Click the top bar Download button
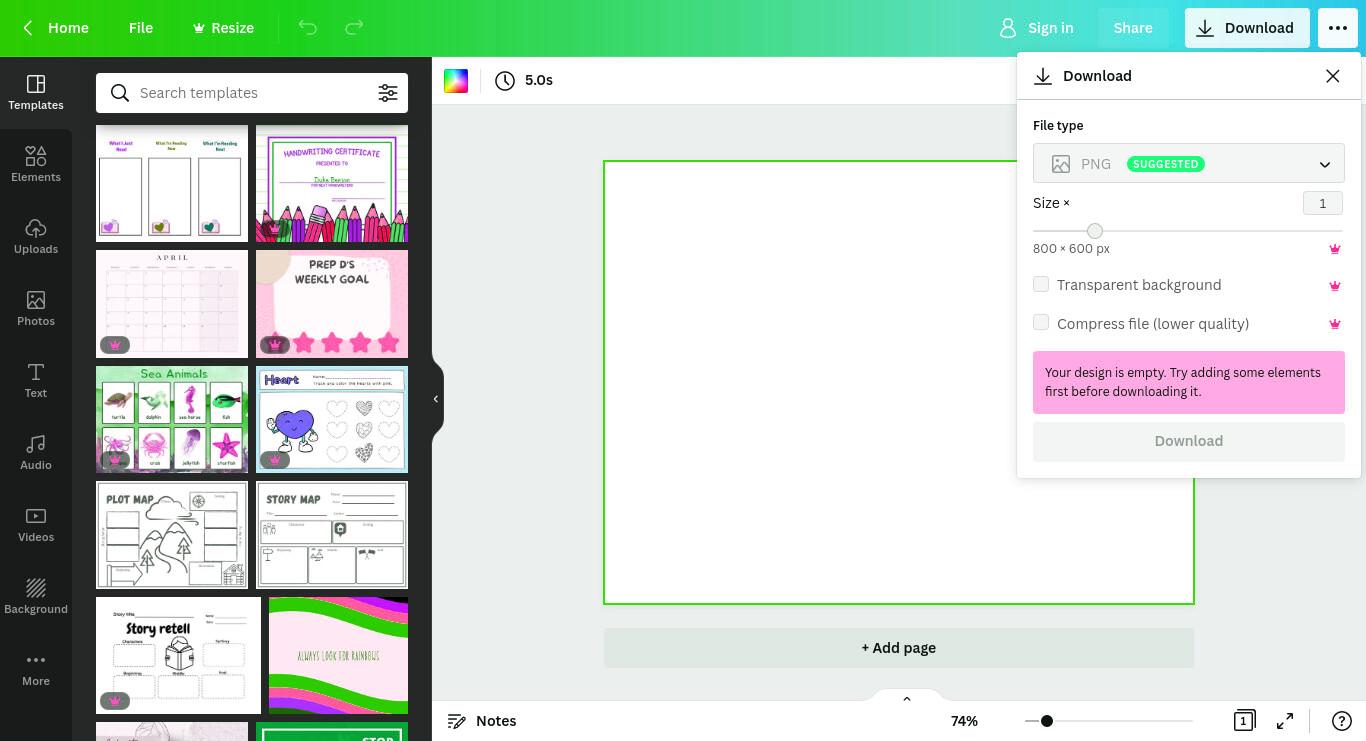 (1246, 28)
